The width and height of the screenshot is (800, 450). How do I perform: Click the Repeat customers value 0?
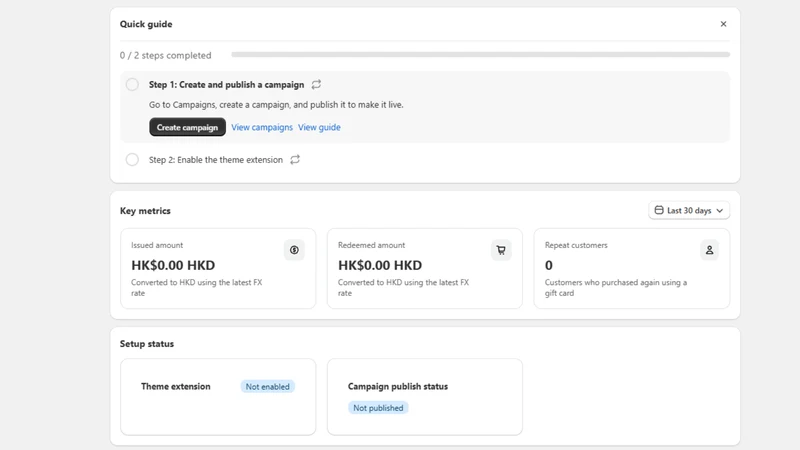point(548,265)
